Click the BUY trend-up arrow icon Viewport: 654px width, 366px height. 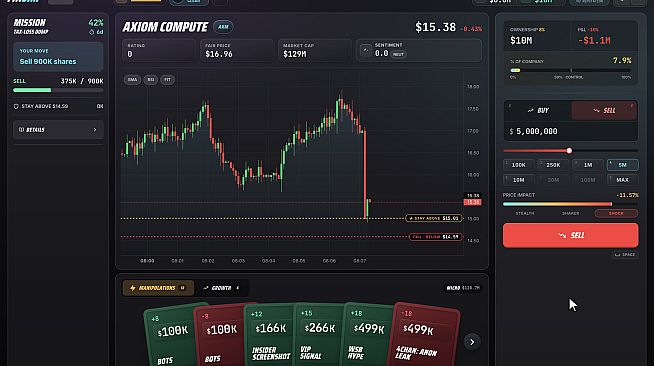pyautogui.click(x=531, y=110)
